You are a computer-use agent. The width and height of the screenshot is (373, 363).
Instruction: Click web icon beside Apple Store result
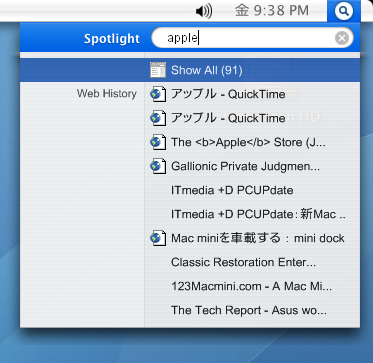[x=158, y=142]
